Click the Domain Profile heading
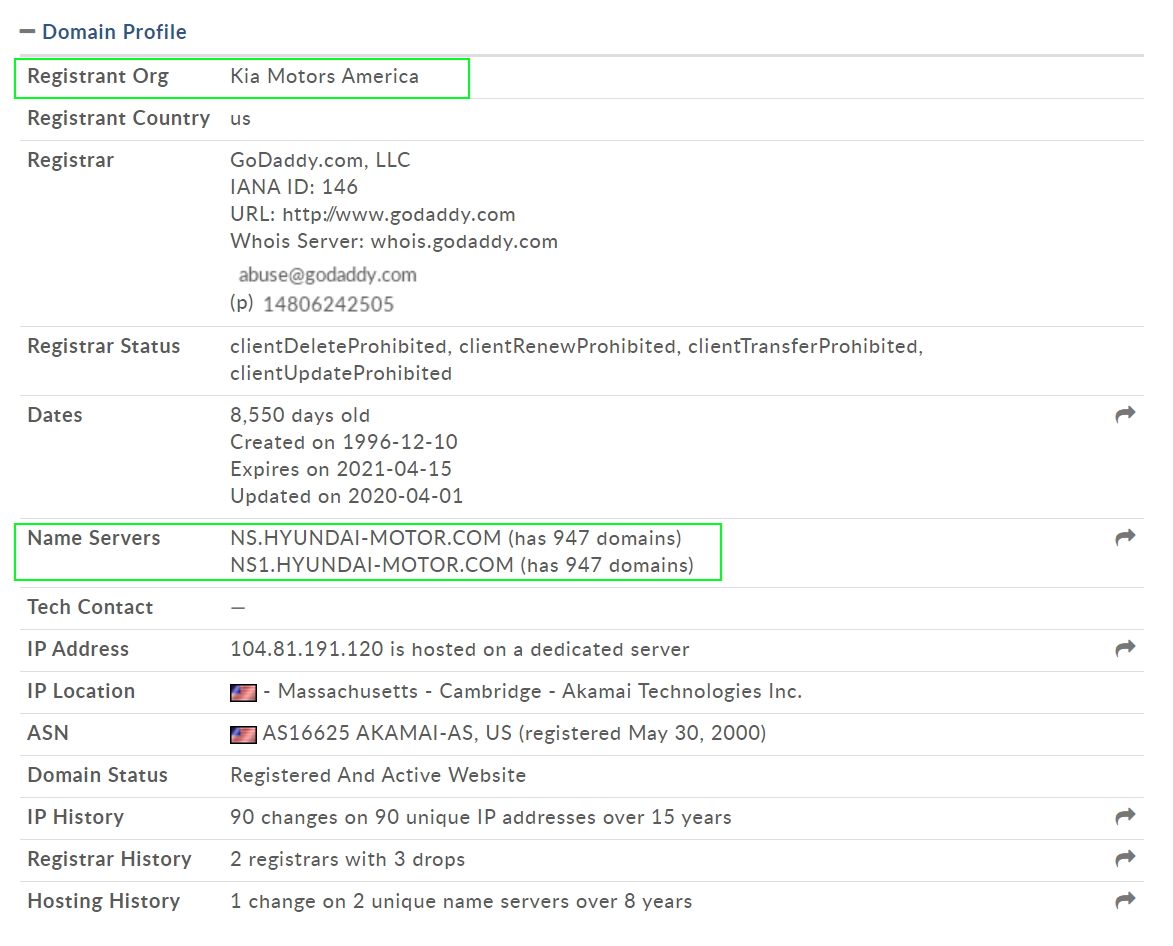The image size is (1173, 946). click(114, 32)
